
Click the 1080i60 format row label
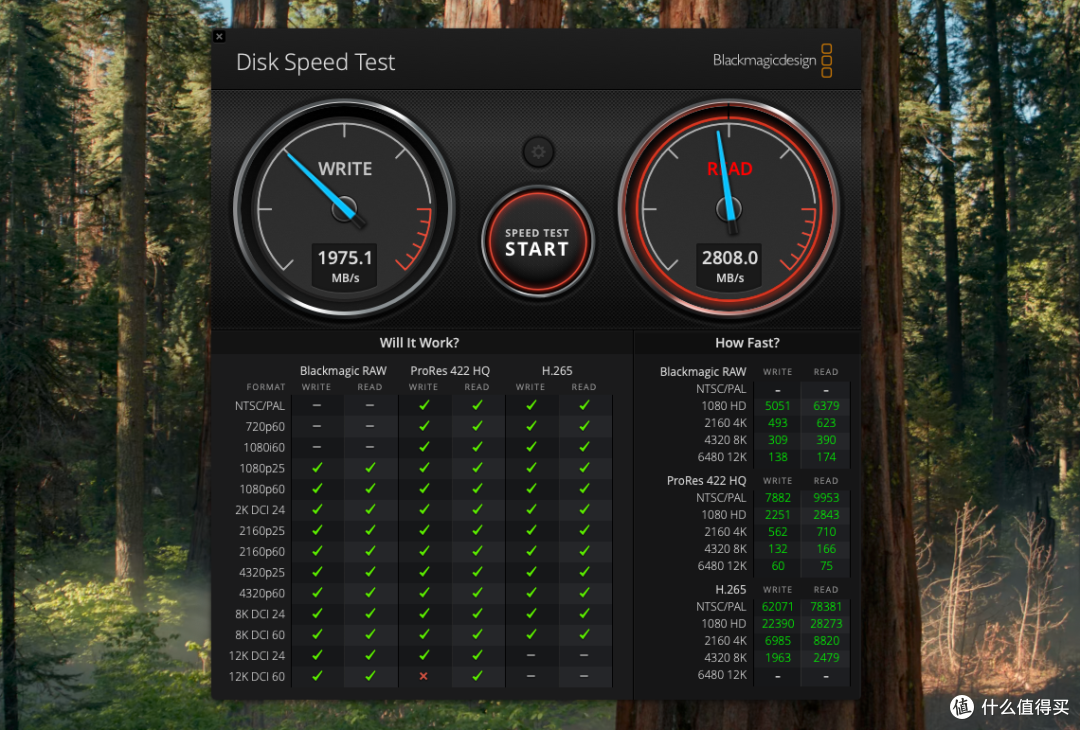point(264,448)
